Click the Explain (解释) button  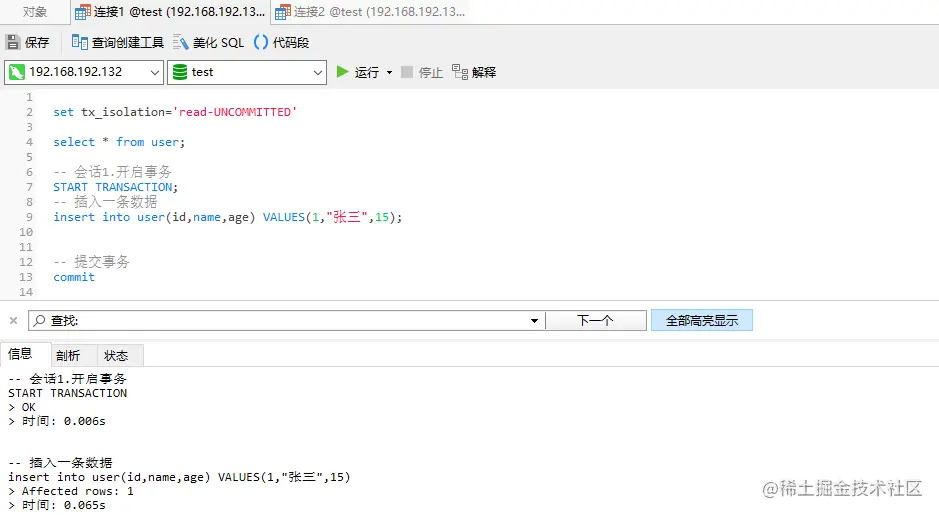coord(474,72)
